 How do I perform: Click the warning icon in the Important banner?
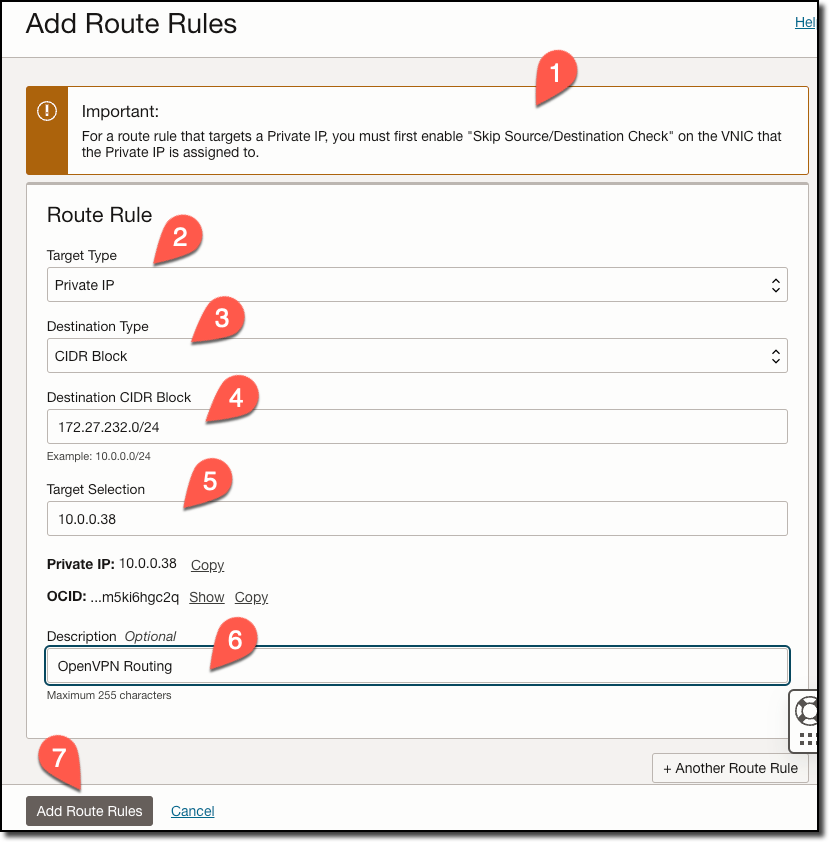click(46, 113)
